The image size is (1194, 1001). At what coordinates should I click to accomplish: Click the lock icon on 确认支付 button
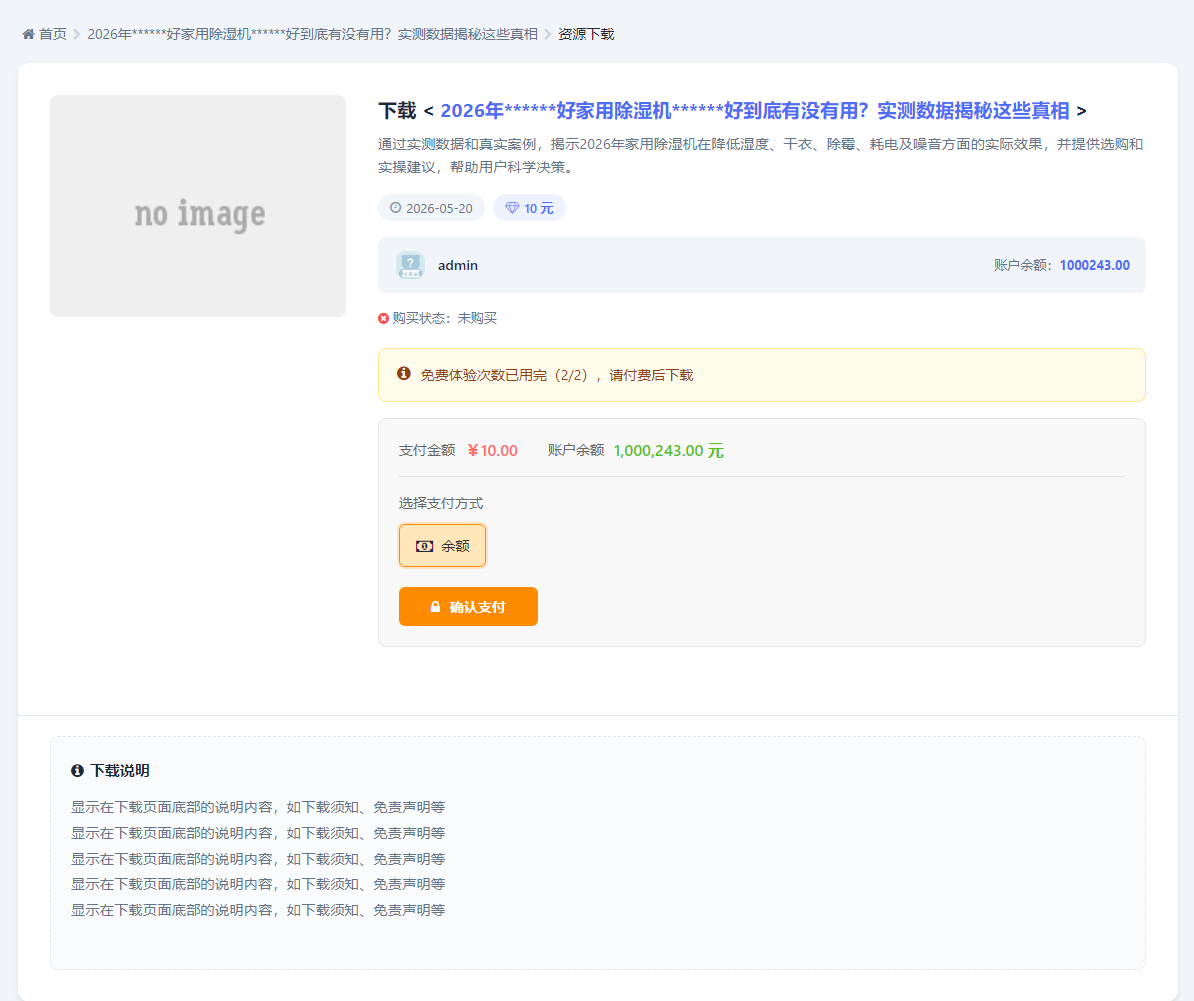point(436,607)
